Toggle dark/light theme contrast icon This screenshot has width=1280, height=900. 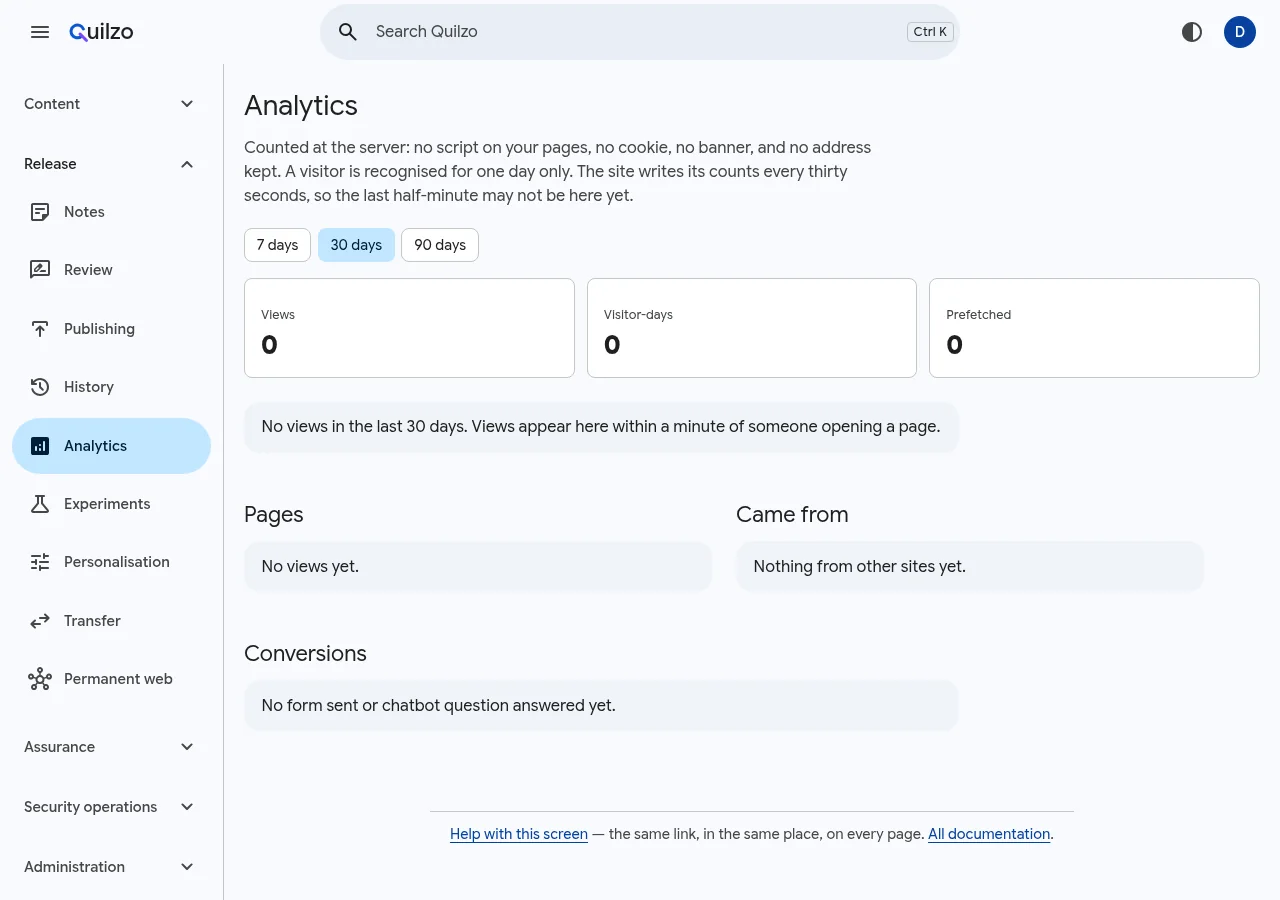click(x=1192, y=32)
